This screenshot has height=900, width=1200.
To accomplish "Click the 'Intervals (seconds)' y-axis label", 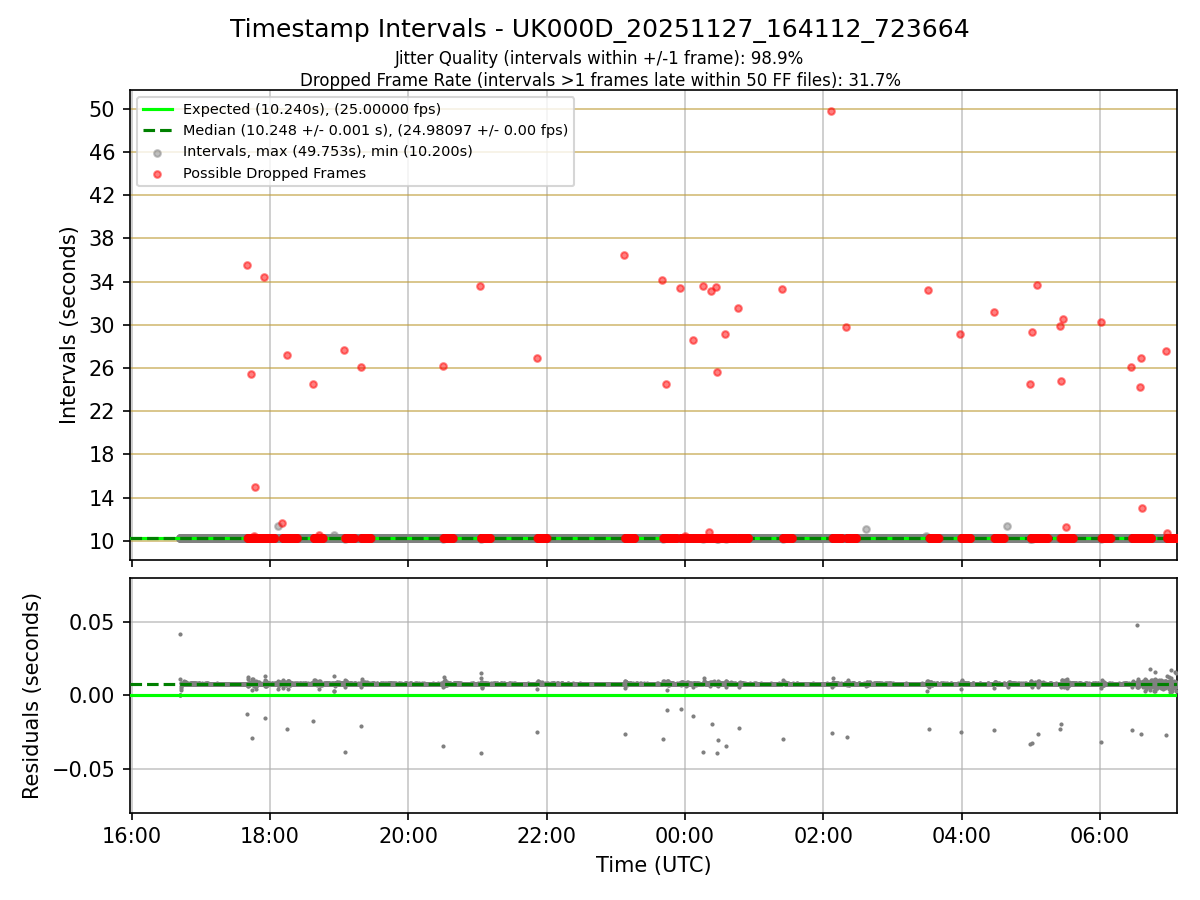I will pyautogui.click(x=68, y=325).
